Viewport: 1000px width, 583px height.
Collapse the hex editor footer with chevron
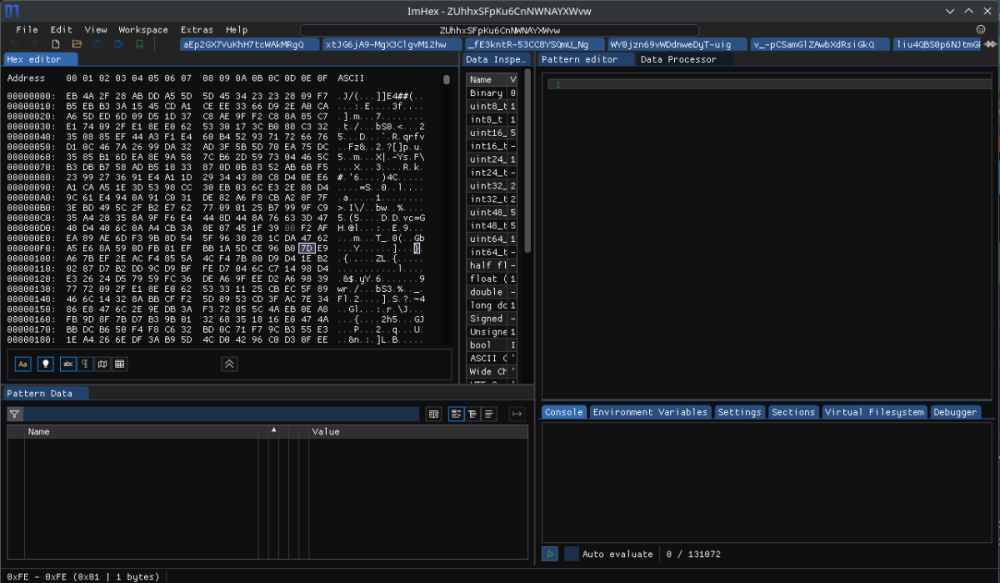pos(229,364)
